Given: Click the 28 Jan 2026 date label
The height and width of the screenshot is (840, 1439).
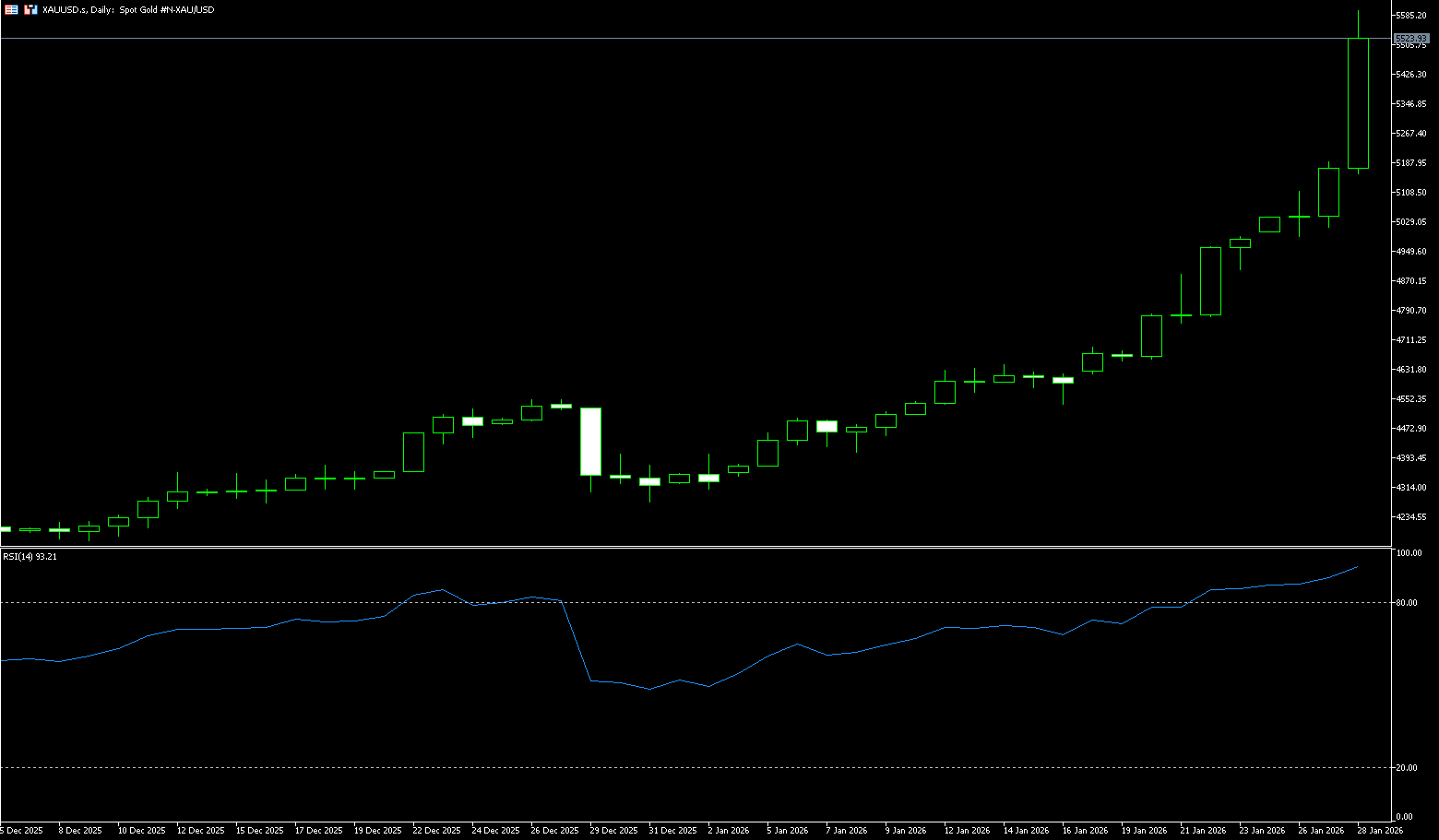Looking at the screenshot, I should pyautogui.click(x=1379, y=831).
